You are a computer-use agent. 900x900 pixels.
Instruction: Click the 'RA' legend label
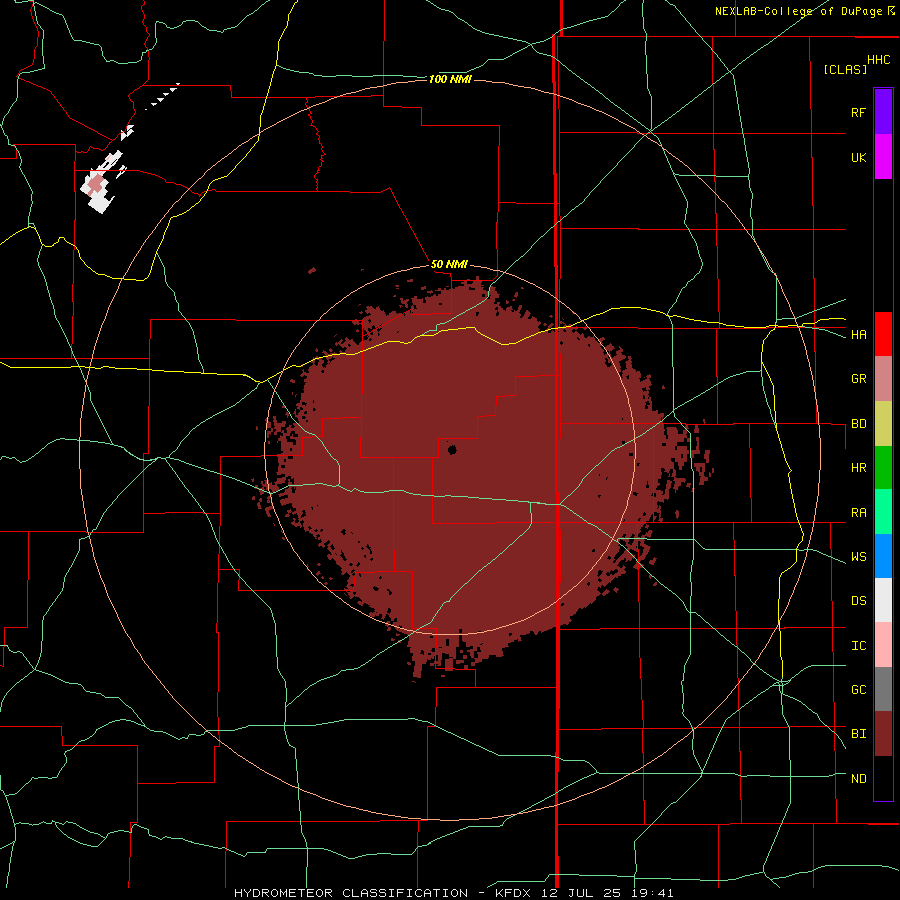click(x=858, y=513)
